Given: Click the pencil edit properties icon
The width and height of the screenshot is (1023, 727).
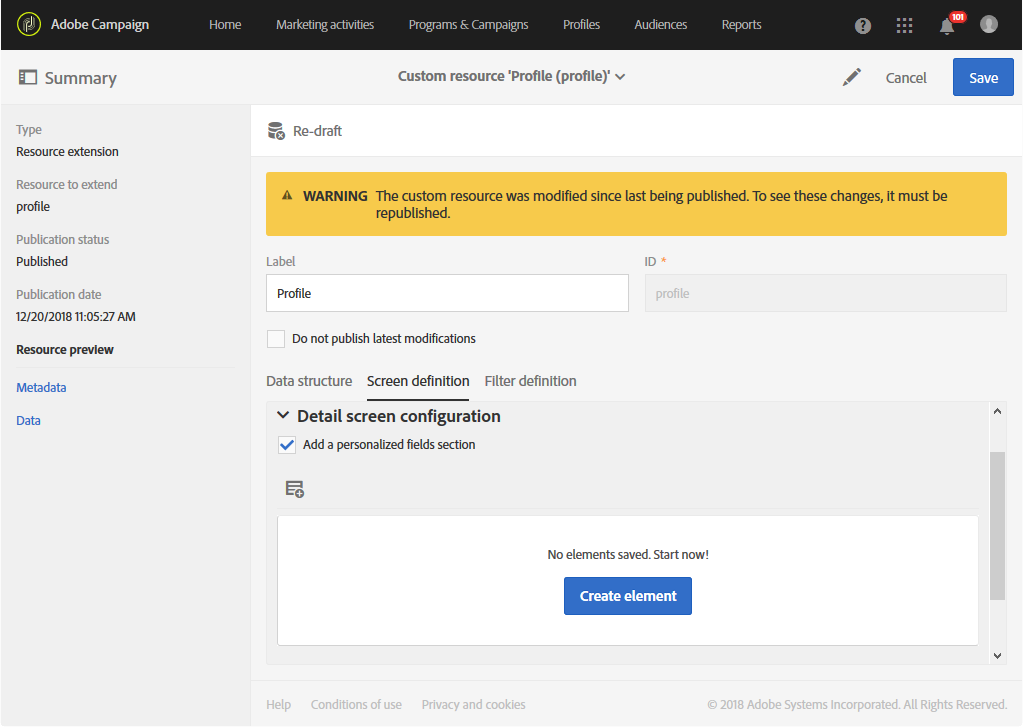Looking at the screenshot, I should 852,77.
